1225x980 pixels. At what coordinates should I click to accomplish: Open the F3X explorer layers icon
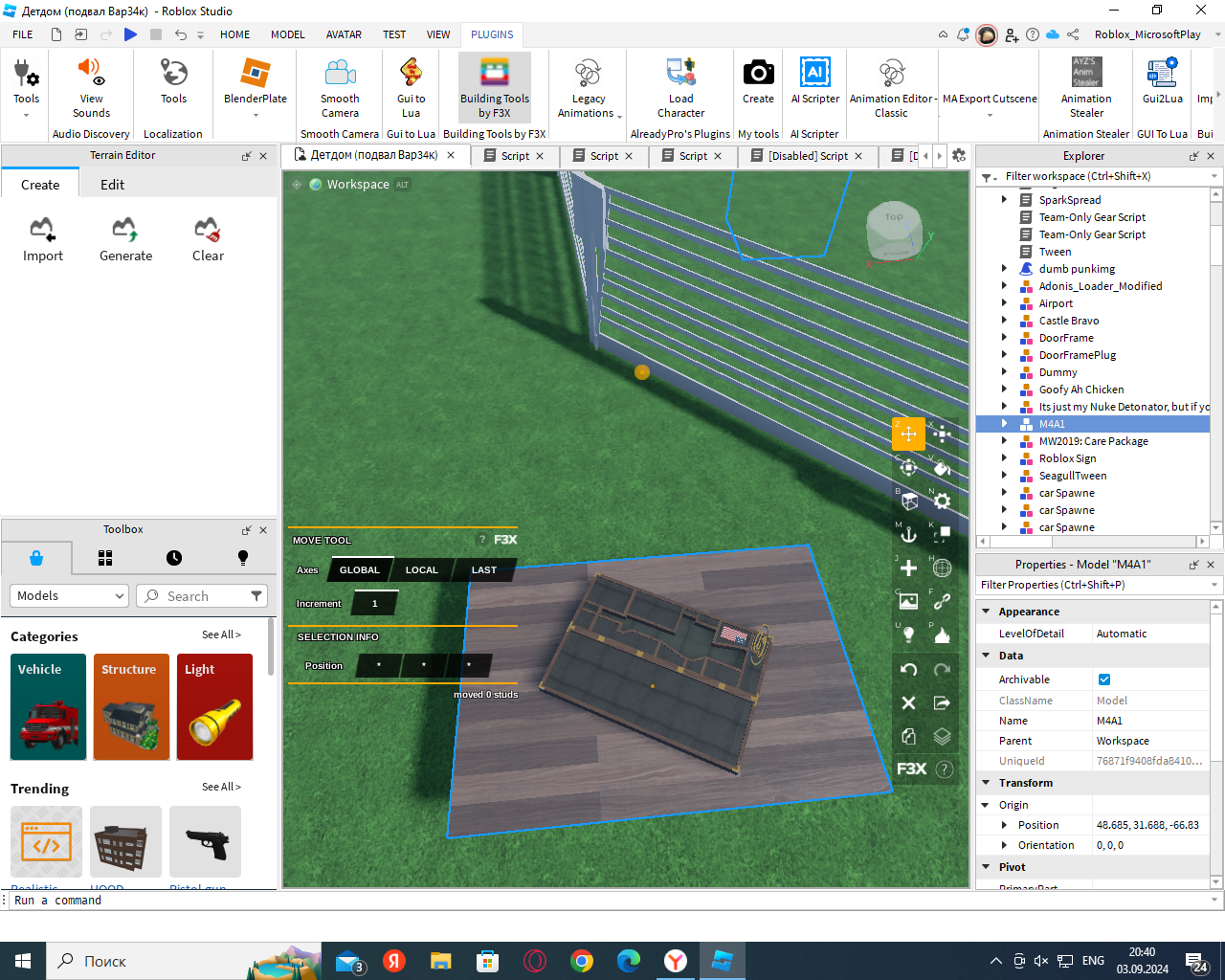[x=942, y=736]
